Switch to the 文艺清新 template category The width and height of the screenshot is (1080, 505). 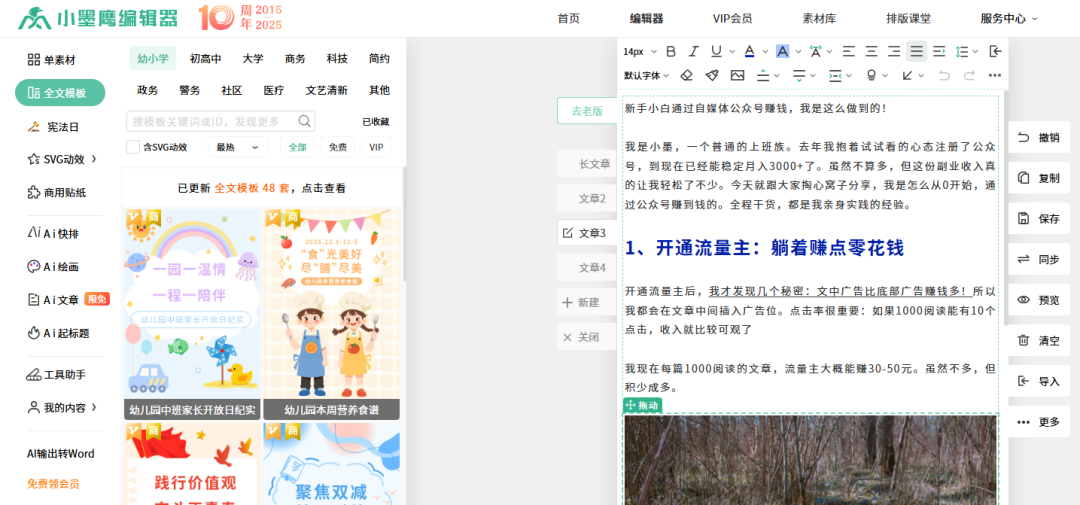[x=326, y=90]
